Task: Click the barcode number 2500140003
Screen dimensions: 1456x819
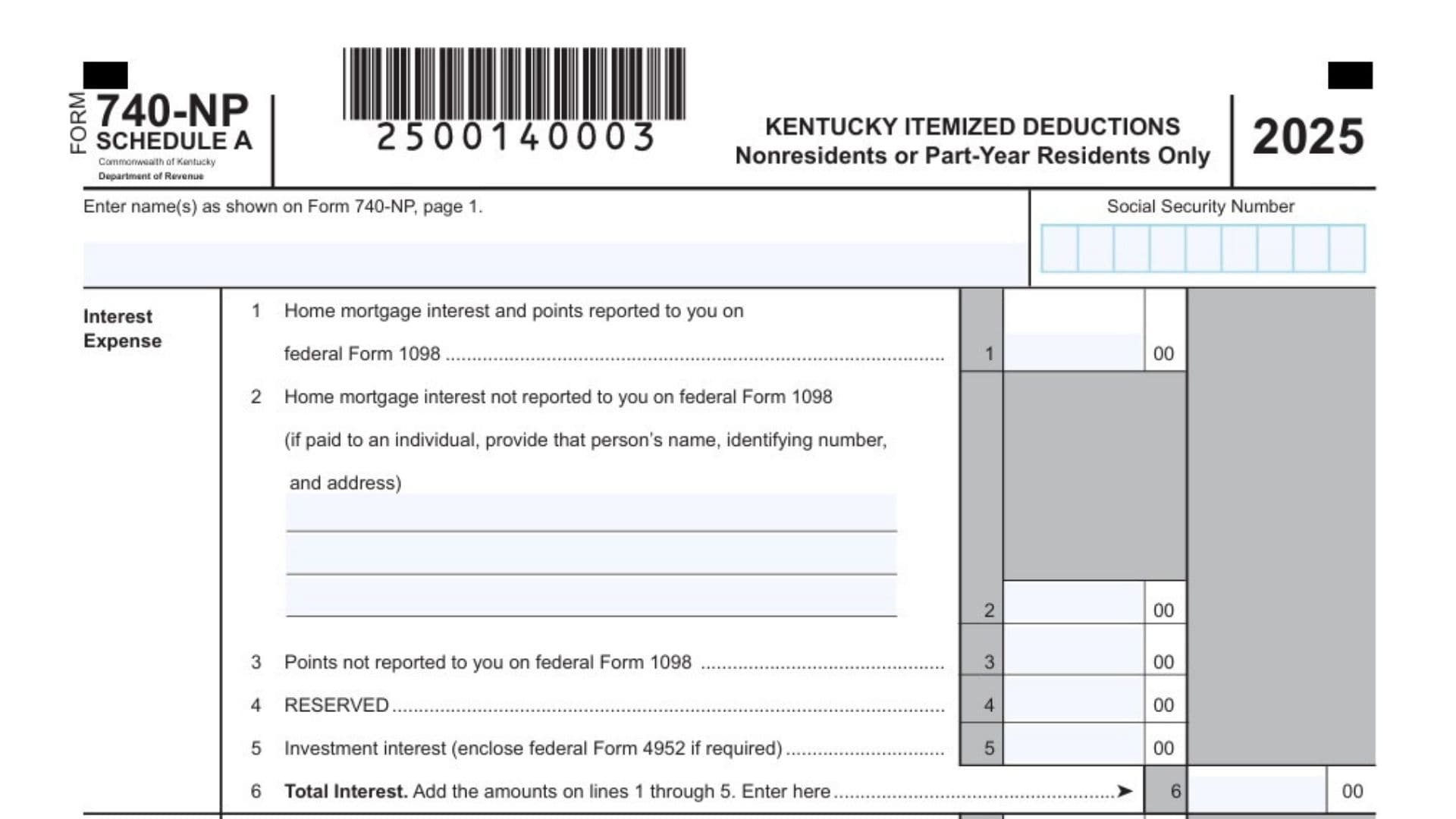Action: [515, 138]
